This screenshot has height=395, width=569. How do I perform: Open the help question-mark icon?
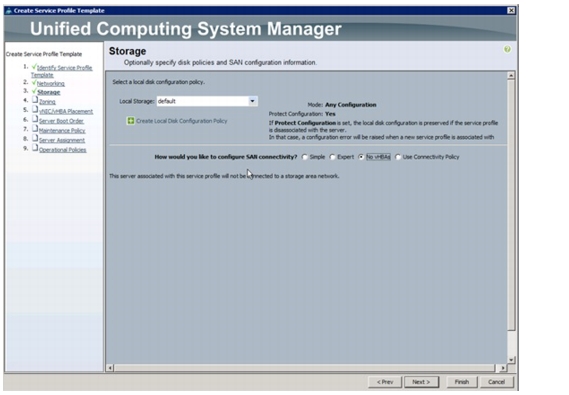point(507,49)
